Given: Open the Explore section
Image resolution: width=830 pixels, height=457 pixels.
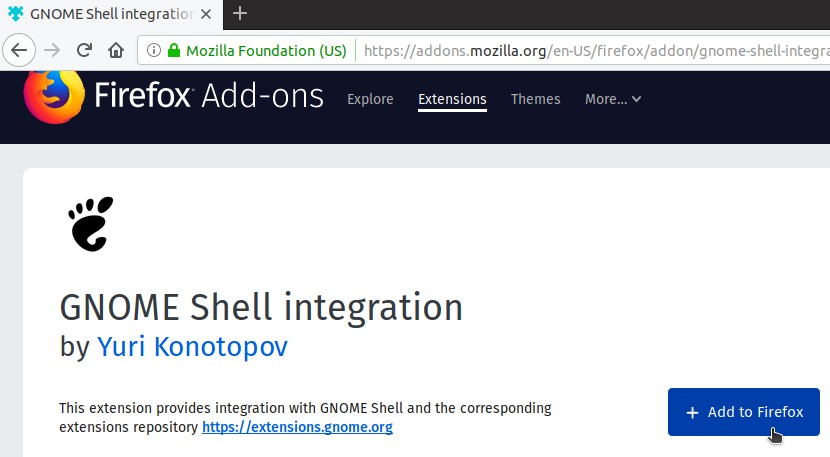Looking at the screenshot, I should 370,99.
